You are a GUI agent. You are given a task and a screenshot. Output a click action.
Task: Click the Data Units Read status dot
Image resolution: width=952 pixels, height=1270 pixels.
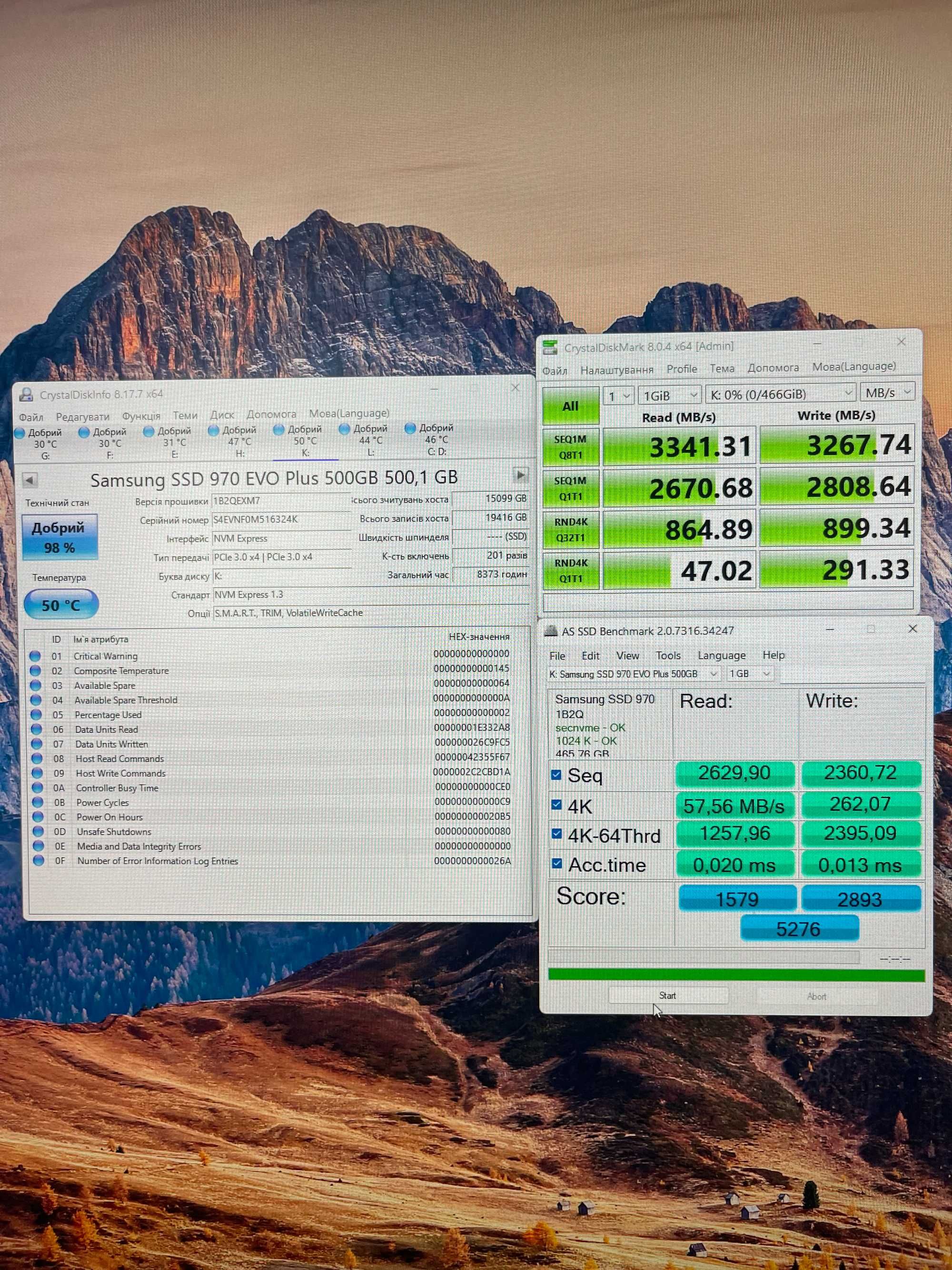(x=36, y=729)
